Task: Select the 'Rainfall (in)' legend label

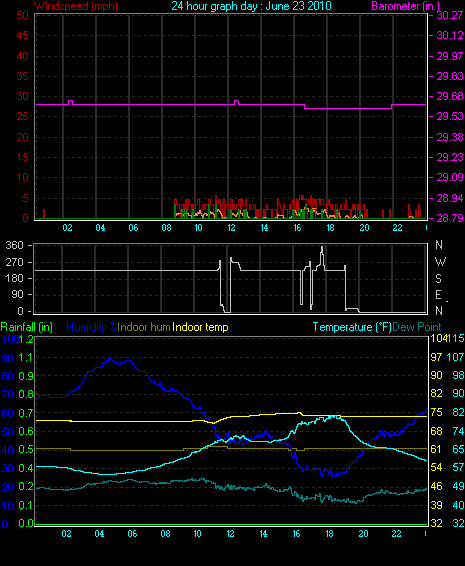Action: coord(27,327)
